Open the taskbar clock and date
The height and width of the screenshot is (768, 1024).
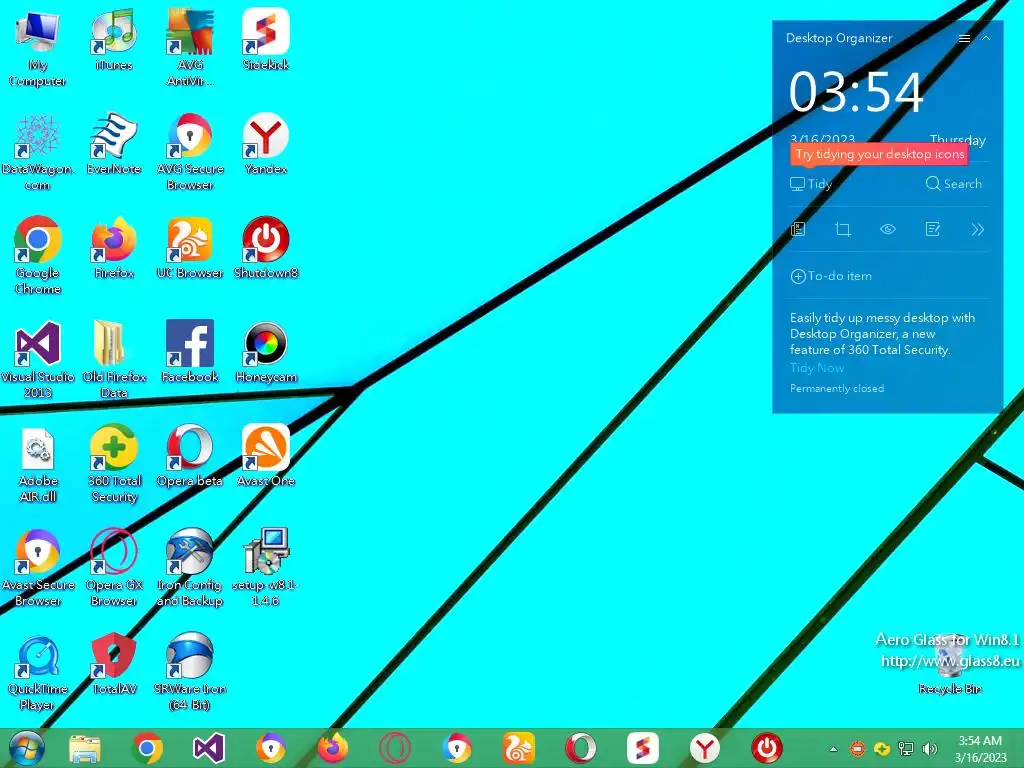click(980, 749)
